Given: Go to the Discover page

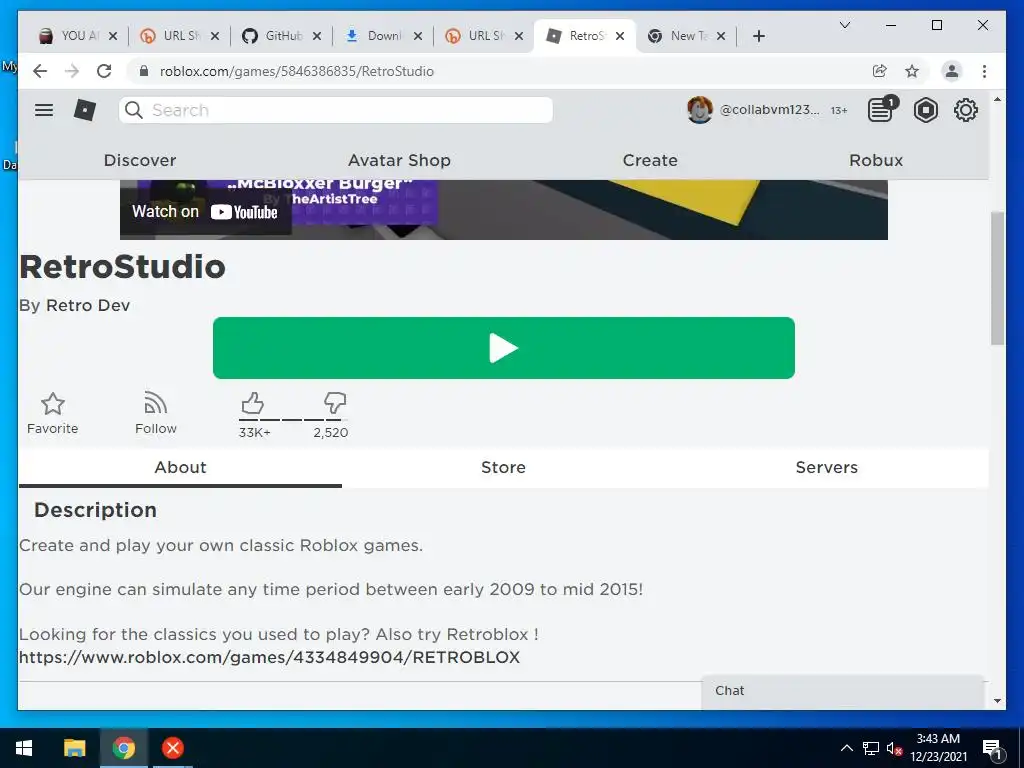Looking at the screenshot, I should 140,160.
